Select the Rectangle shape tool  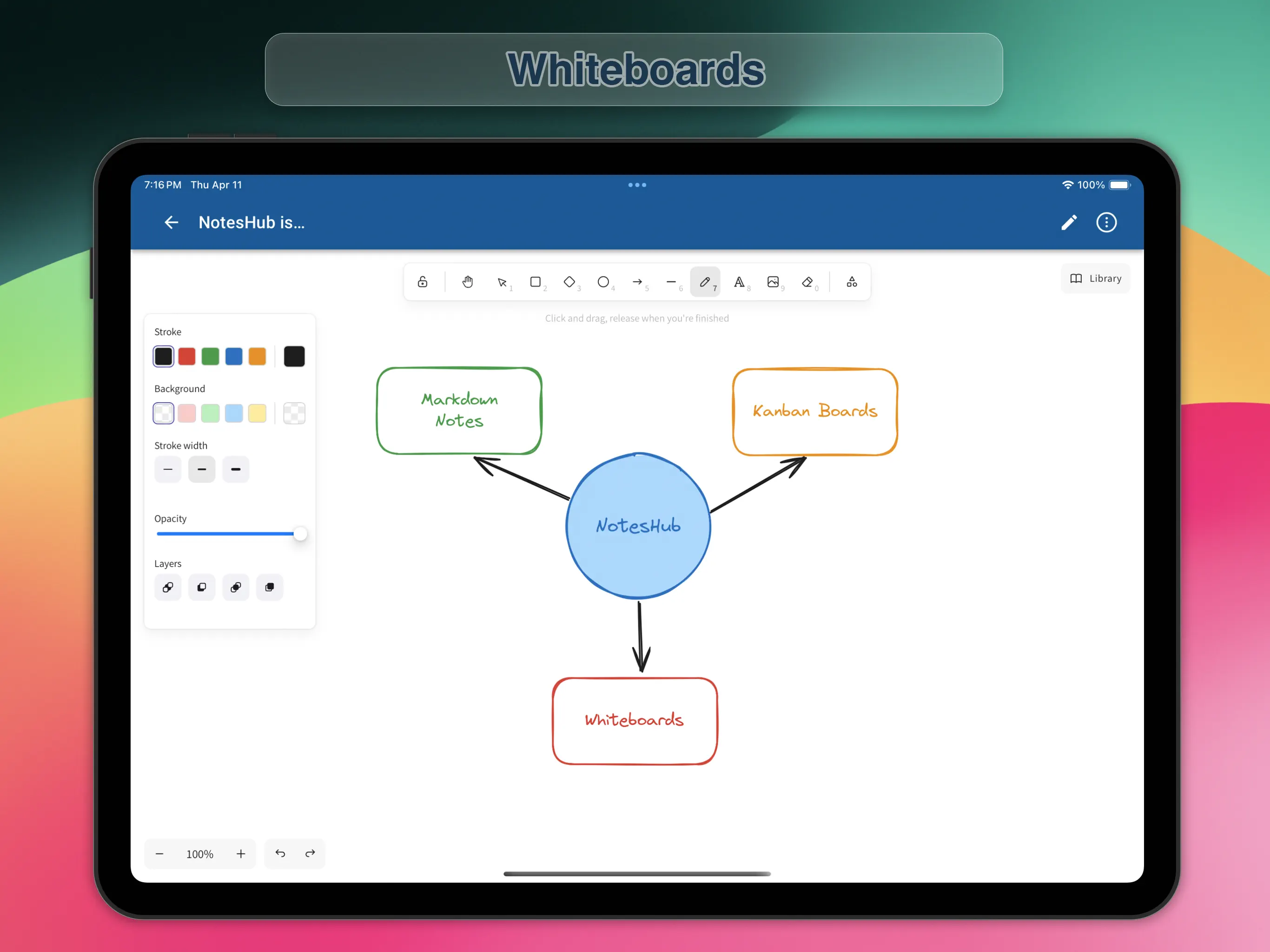pos(535,282)
